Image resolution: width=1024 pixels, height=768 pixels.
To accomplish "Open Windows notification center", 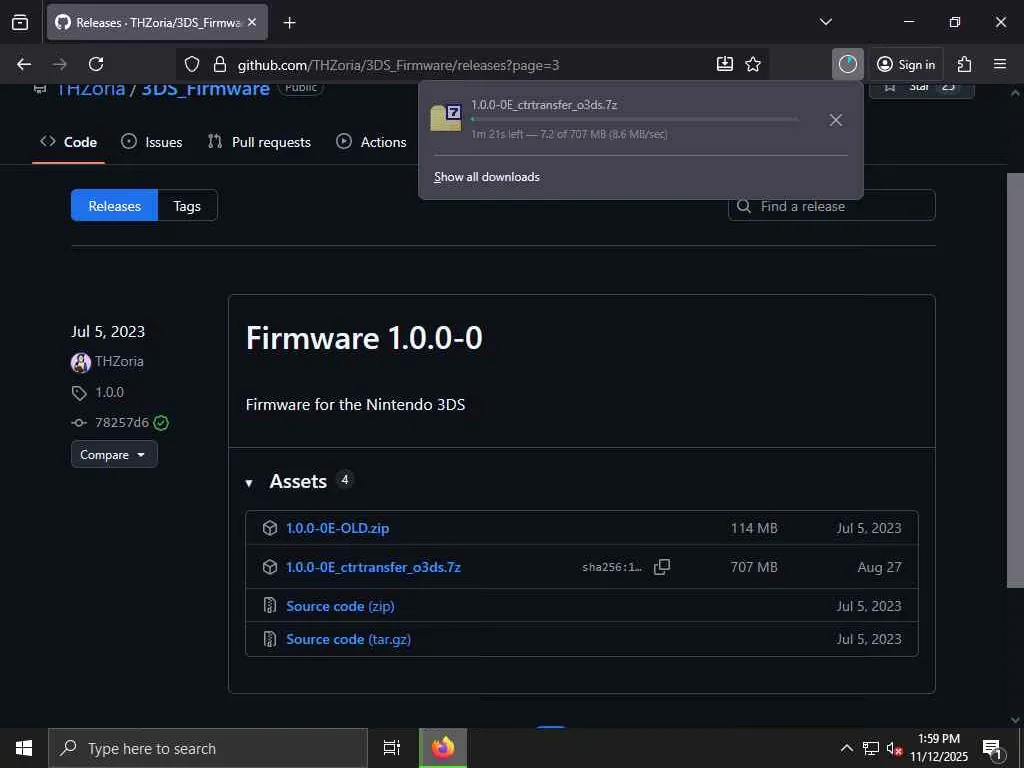I will coord(992,748).
